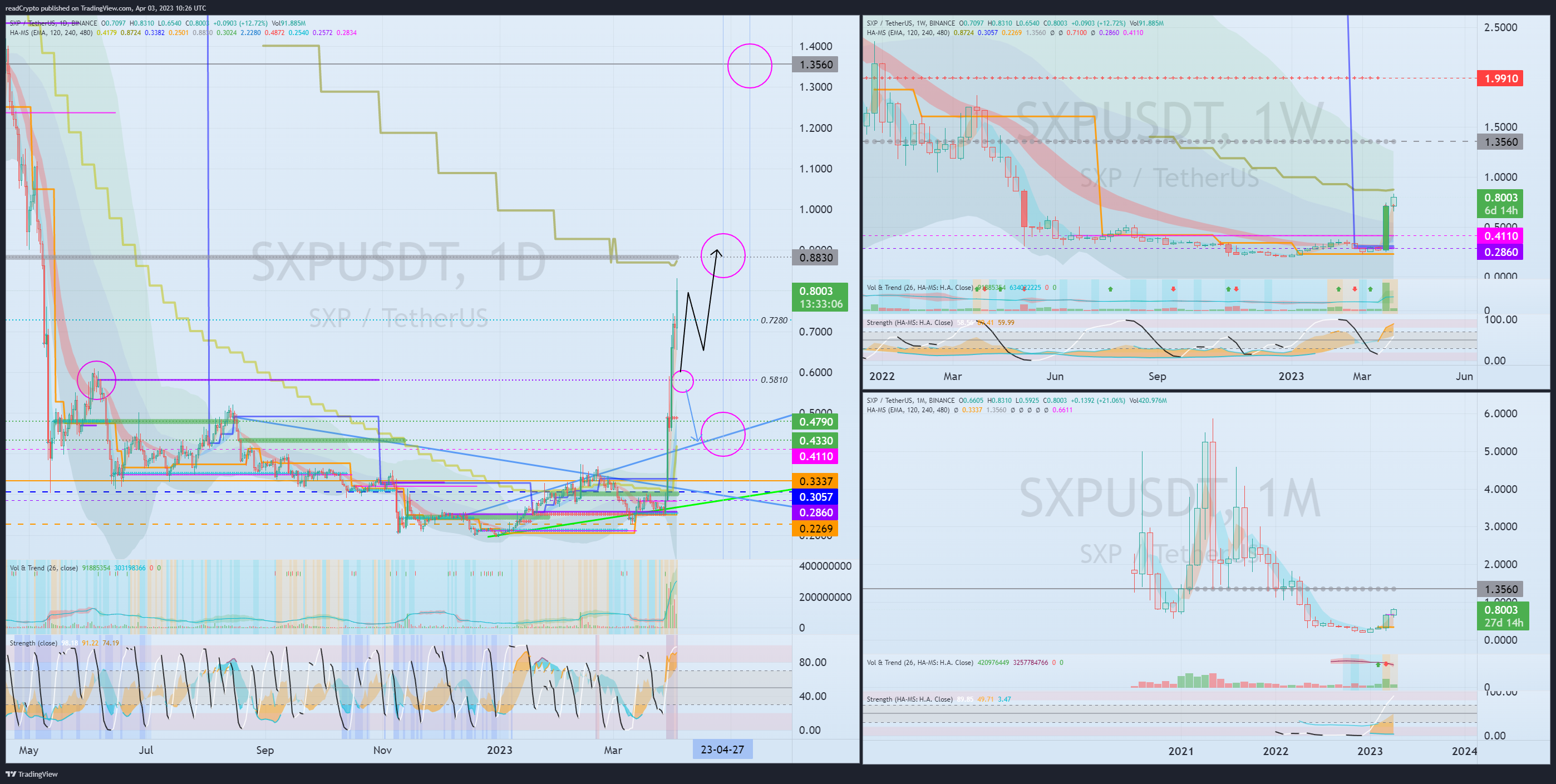The width and height of the screenshot is (1556, 784).
Task: Select the SXP / TetherUS 1D BINANCE legend title
Action: tap(54, 23)
